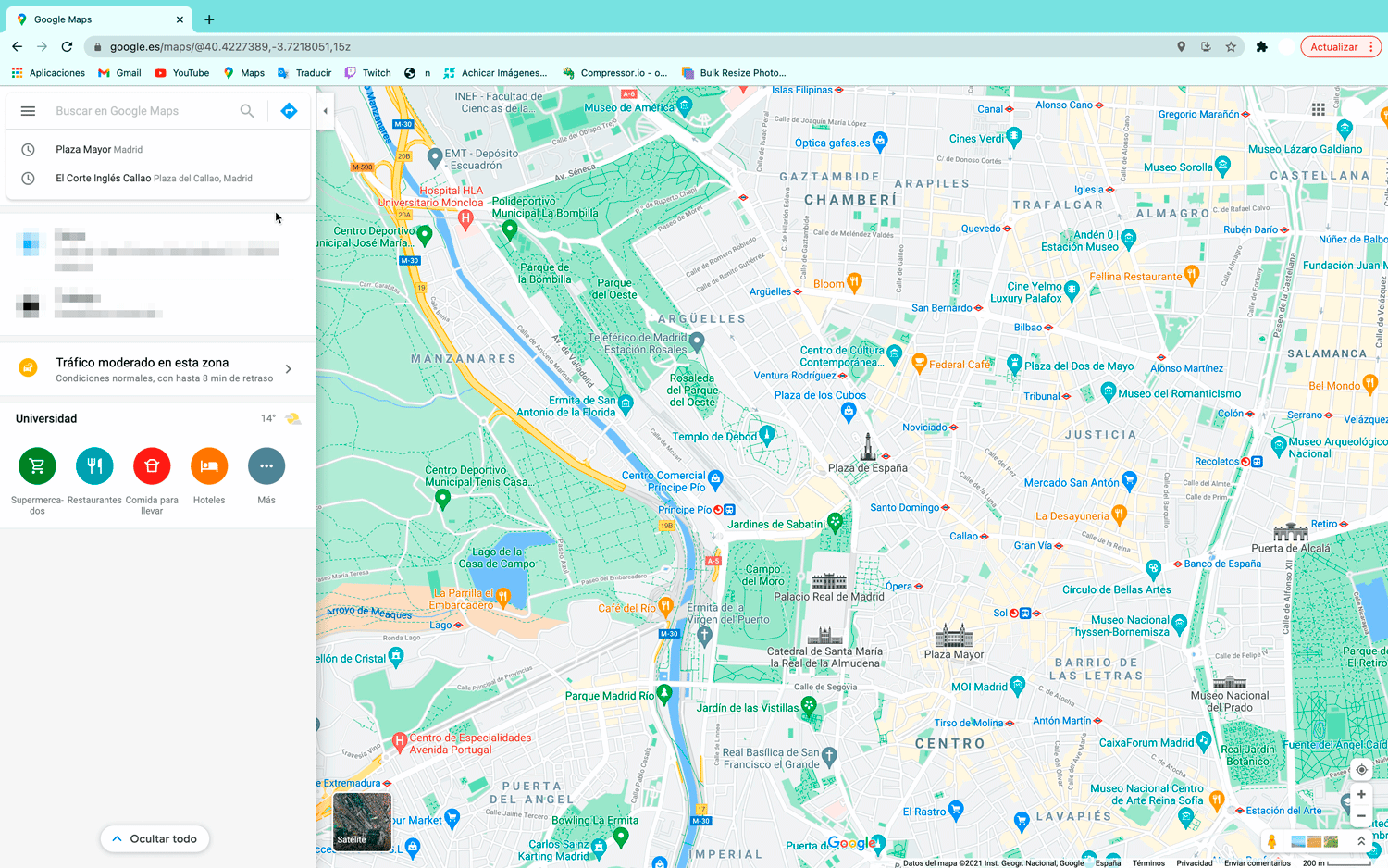Select Parque Madrid Río marker
Viewport: 1388px width, 868px height.
click(663, 695)
